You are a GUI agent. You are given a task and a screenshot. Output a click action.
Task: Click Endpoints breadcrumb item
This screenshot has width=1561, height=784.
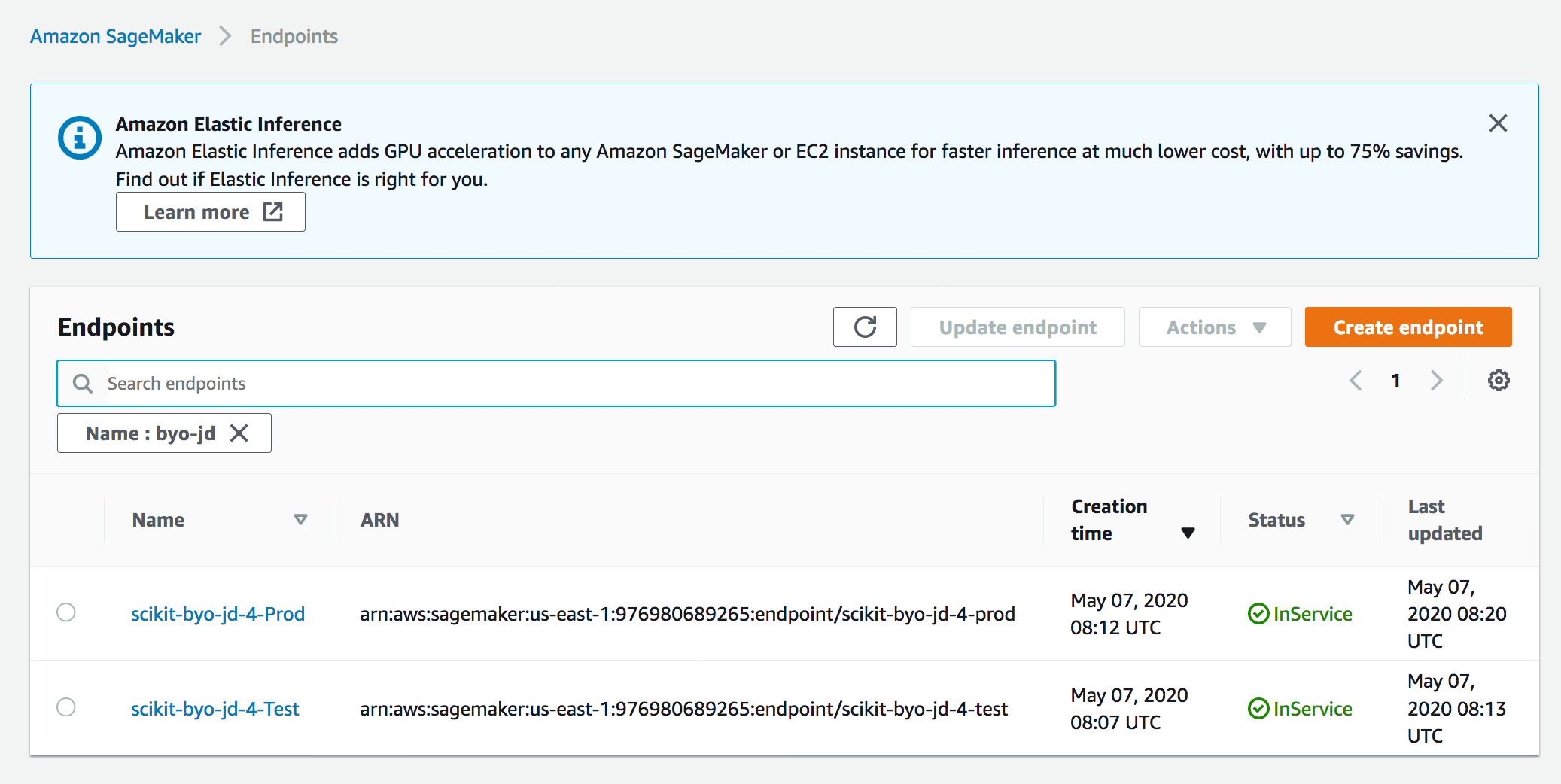click(x=294, y=36)
